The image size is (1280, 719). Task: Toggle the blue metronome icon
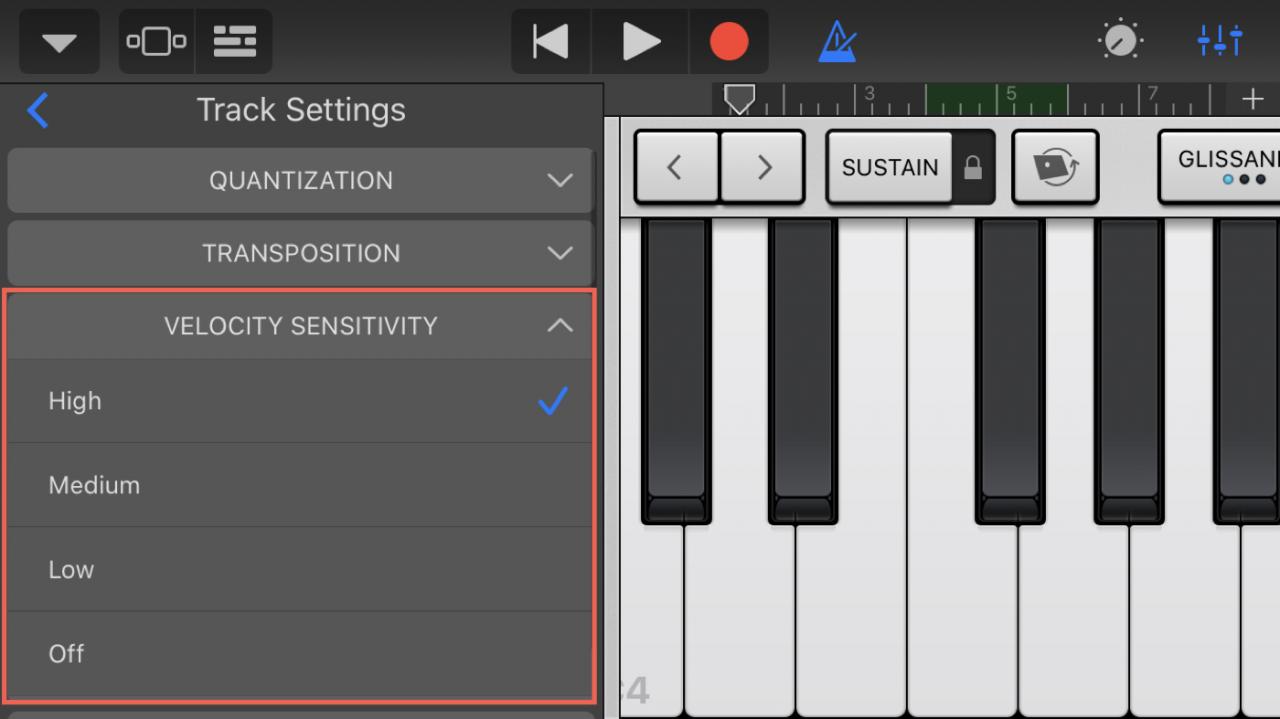point(837,42)
